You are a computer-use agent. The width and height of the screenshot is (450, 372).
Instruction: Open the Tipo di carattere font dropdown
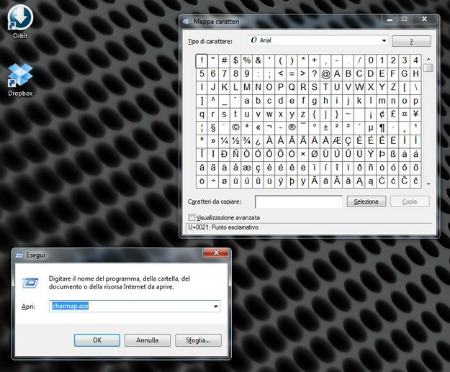coord(318,41)
